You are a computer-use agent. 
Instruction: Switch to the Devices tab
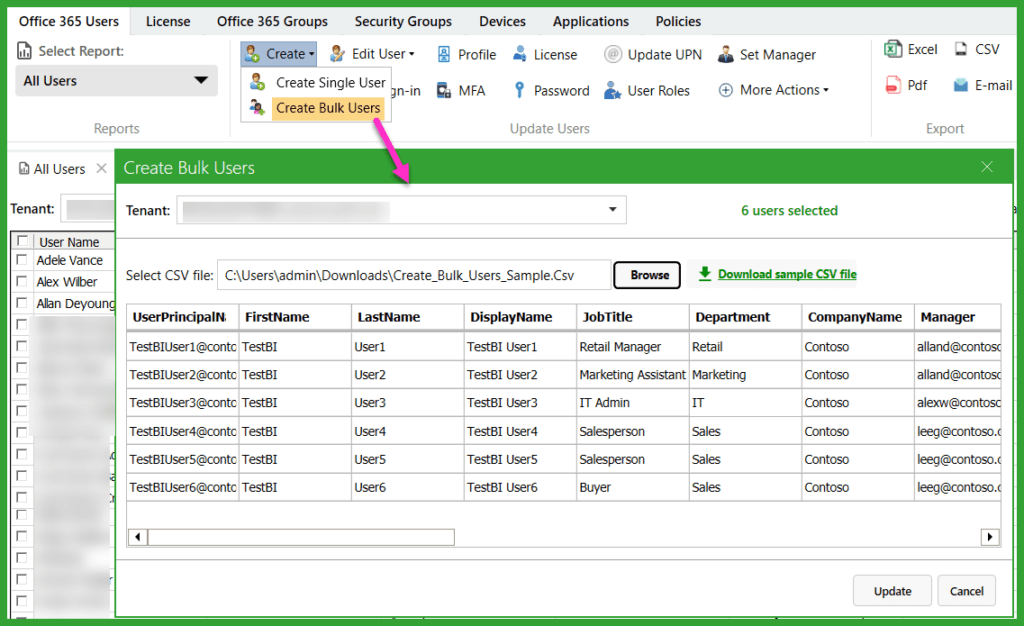502,22
